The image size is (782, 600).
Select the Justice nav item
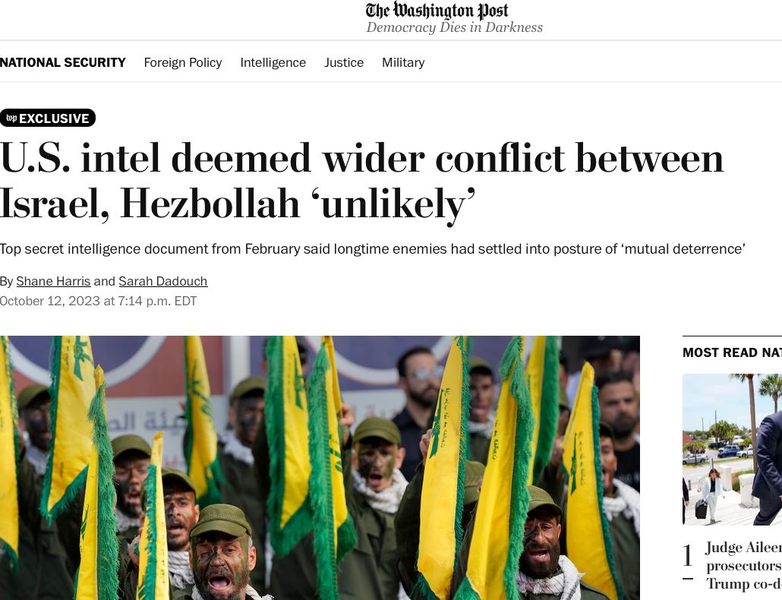click(x=344, y=62)
